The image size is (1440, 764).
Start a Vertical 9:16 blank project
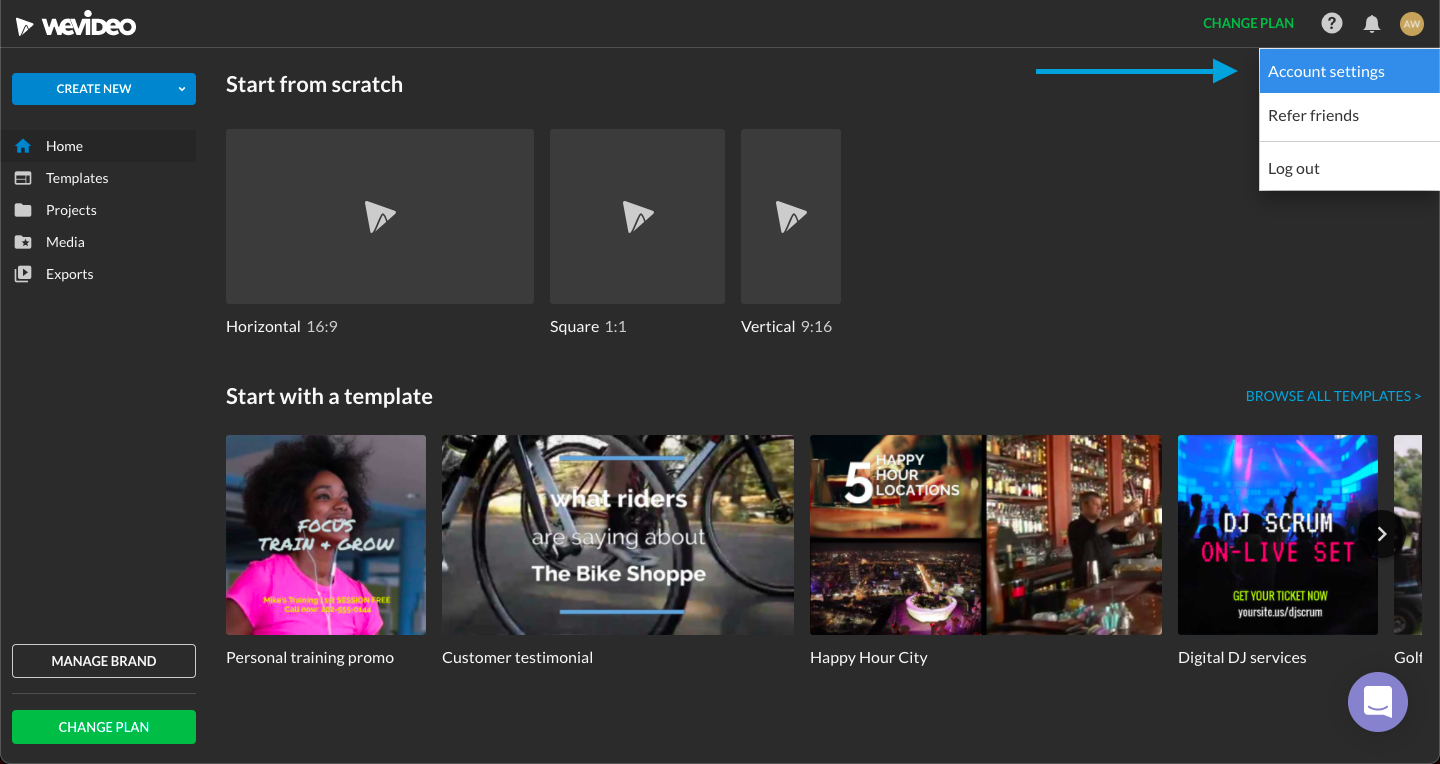click(x=791, y=216)
